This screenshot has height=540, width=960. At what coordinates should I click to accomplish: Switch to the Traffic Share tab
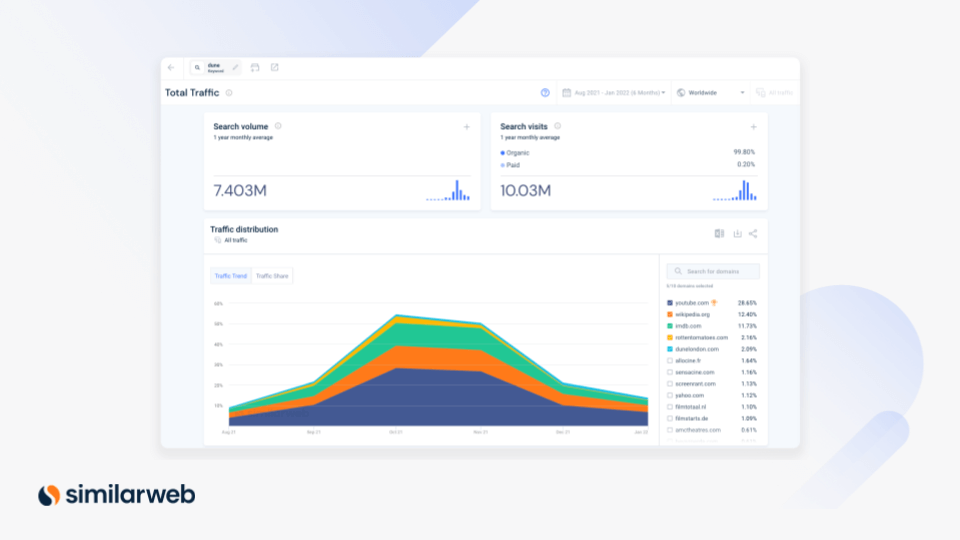[x=272, y=276]
